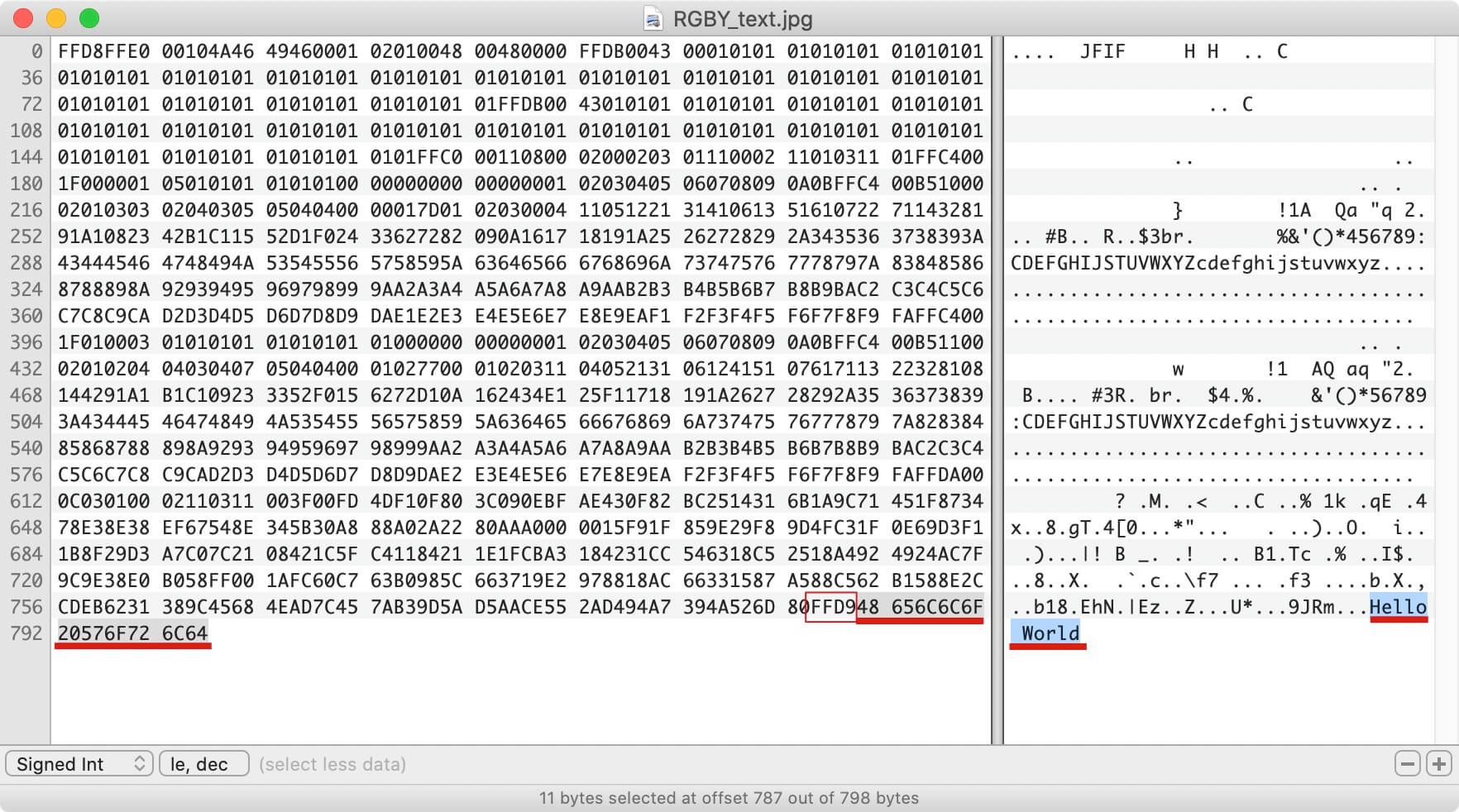Click ASCII text 'CDEFGHIJSTUVWXYZcdefghijstuvwxyz' in row 288
Image resolution: width=1459 pixels, height=812 pixels.
(1196, 263)
